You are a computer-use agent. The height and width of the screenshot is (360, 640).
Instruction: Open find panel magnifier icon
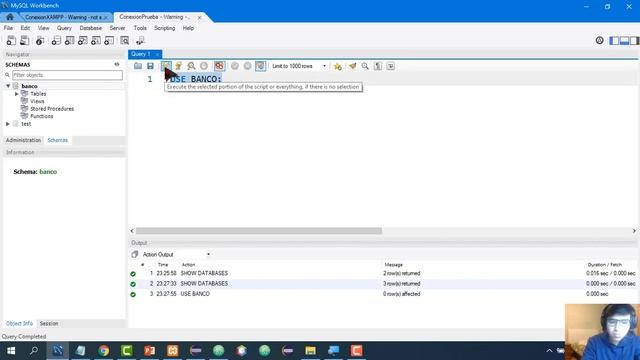(365, 66)
